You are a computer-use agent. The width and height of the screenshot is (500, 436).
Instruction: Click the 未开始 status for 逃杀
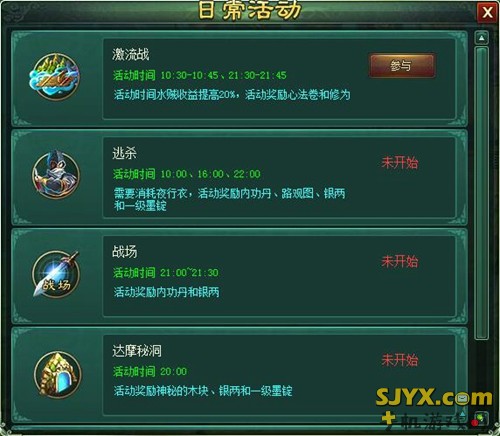coord(400,163)
